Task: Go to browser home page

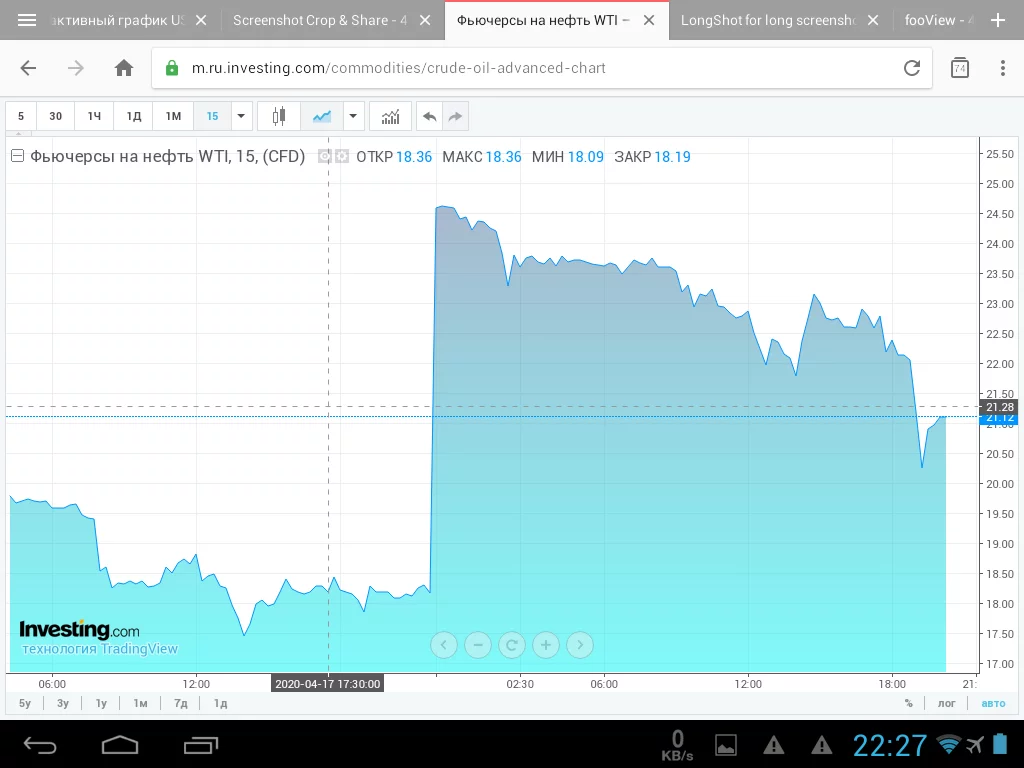Action: 123,68
